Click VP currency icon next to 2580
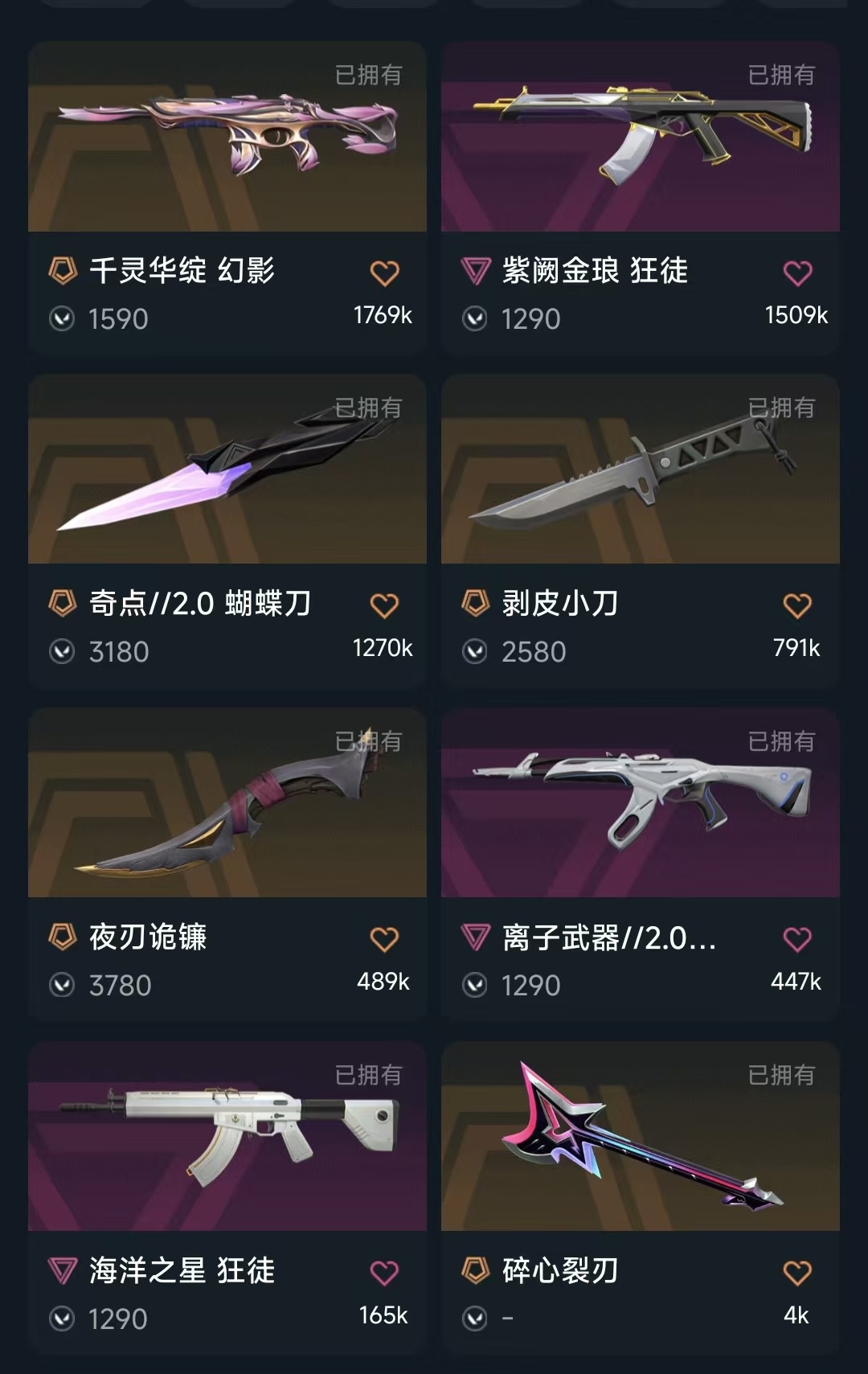 (x=475, y=651)
